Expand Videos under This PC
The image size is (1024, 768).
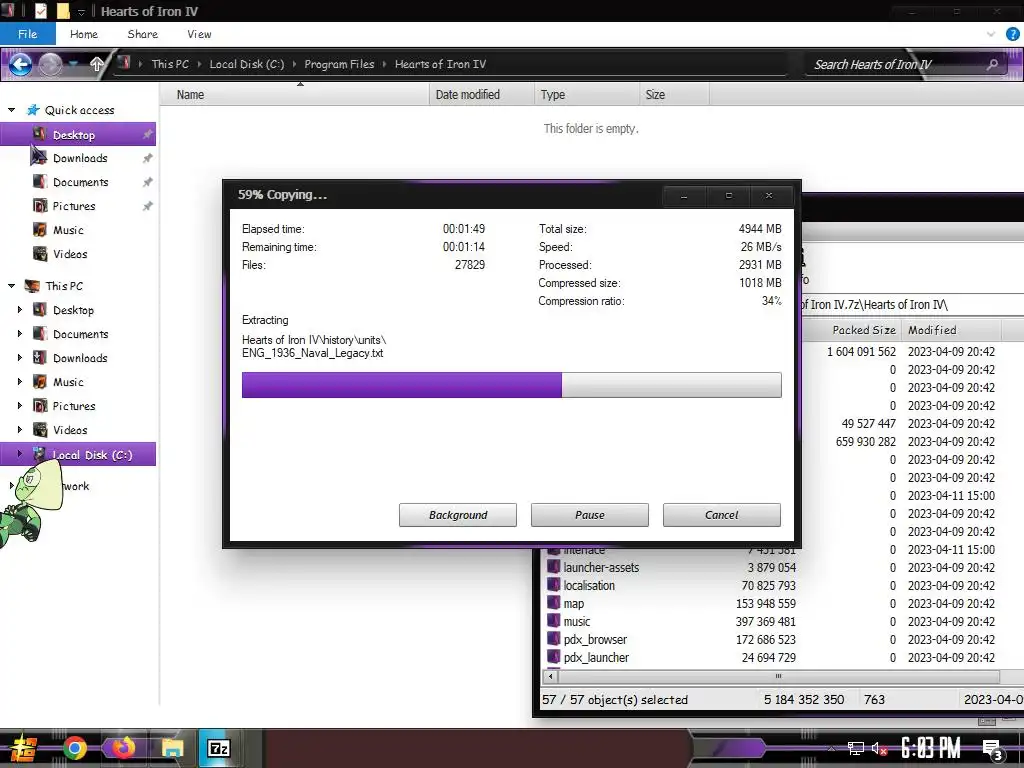coord(20,430)
